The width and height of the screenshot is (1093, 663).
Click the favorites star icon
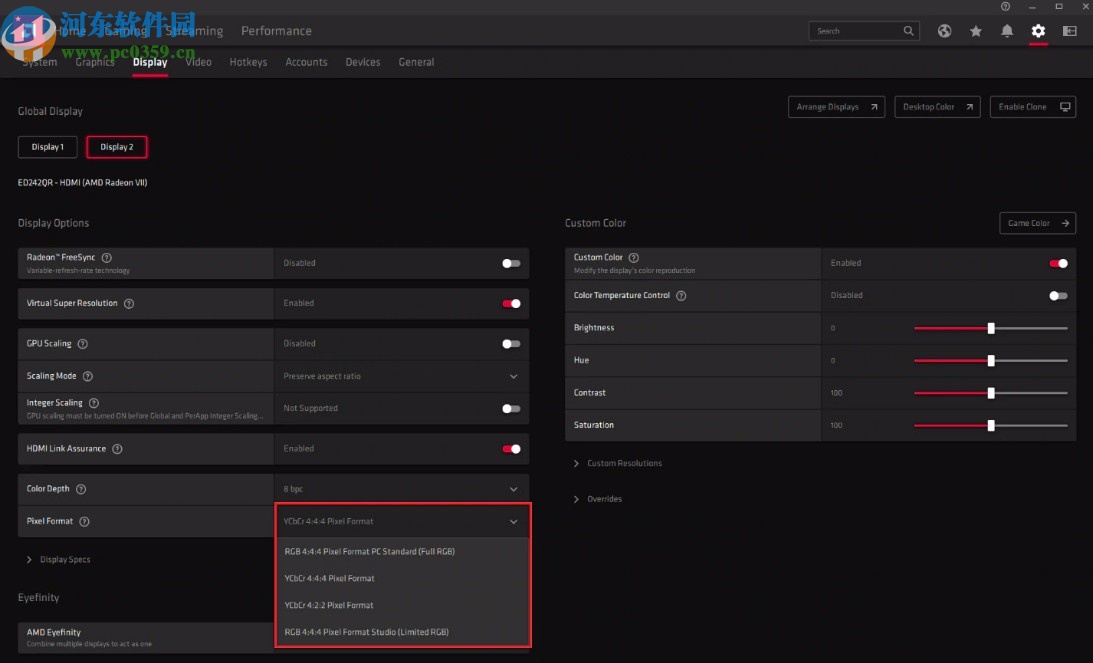[x=976, y=31]
